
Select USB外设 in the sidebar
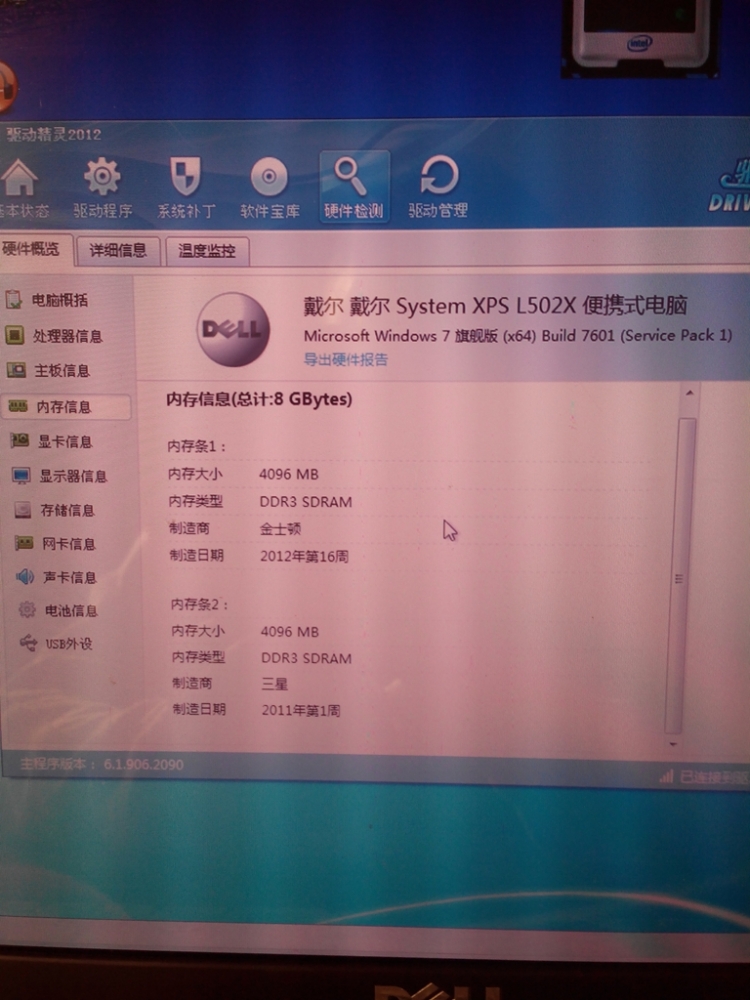coord(56,643)
